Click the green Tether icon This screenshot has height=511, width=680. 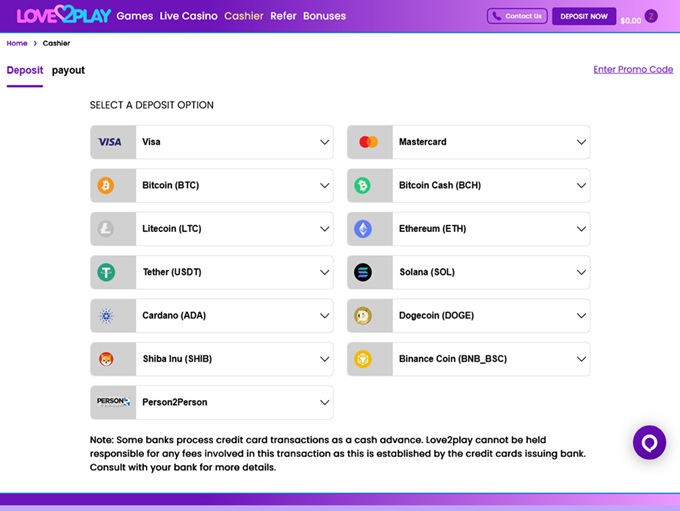pos(105,272)
